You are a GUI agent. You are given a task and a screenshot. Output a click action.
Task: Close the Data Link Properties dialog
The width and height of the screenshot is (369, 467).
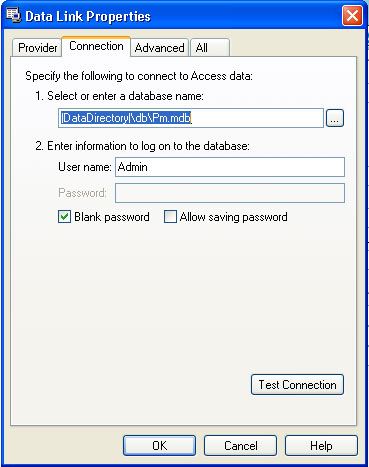(352, 15)
